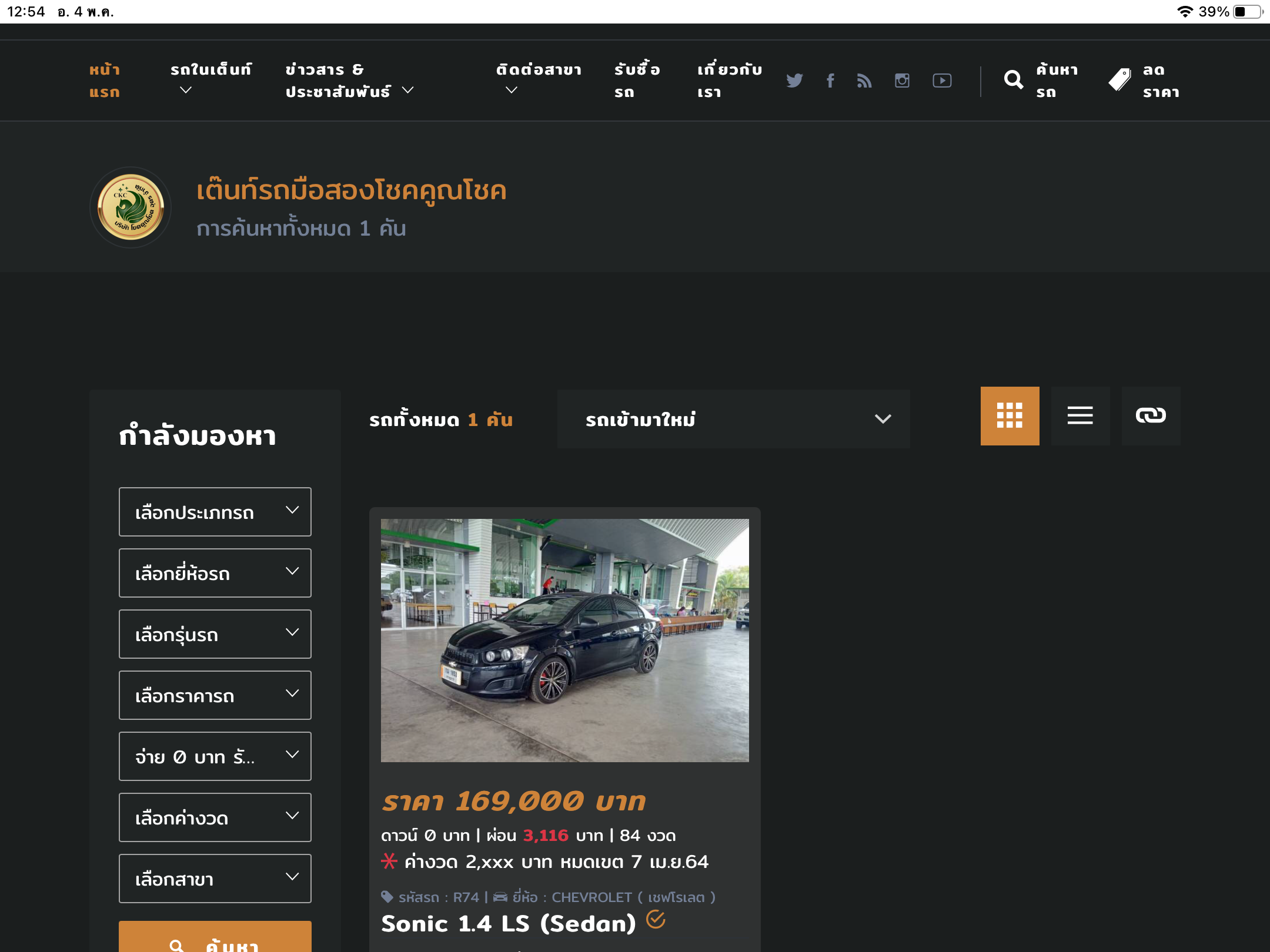This screenshot has width=1270, height=952.
Task: Expand the car brand dropdown
Action: 215,573
